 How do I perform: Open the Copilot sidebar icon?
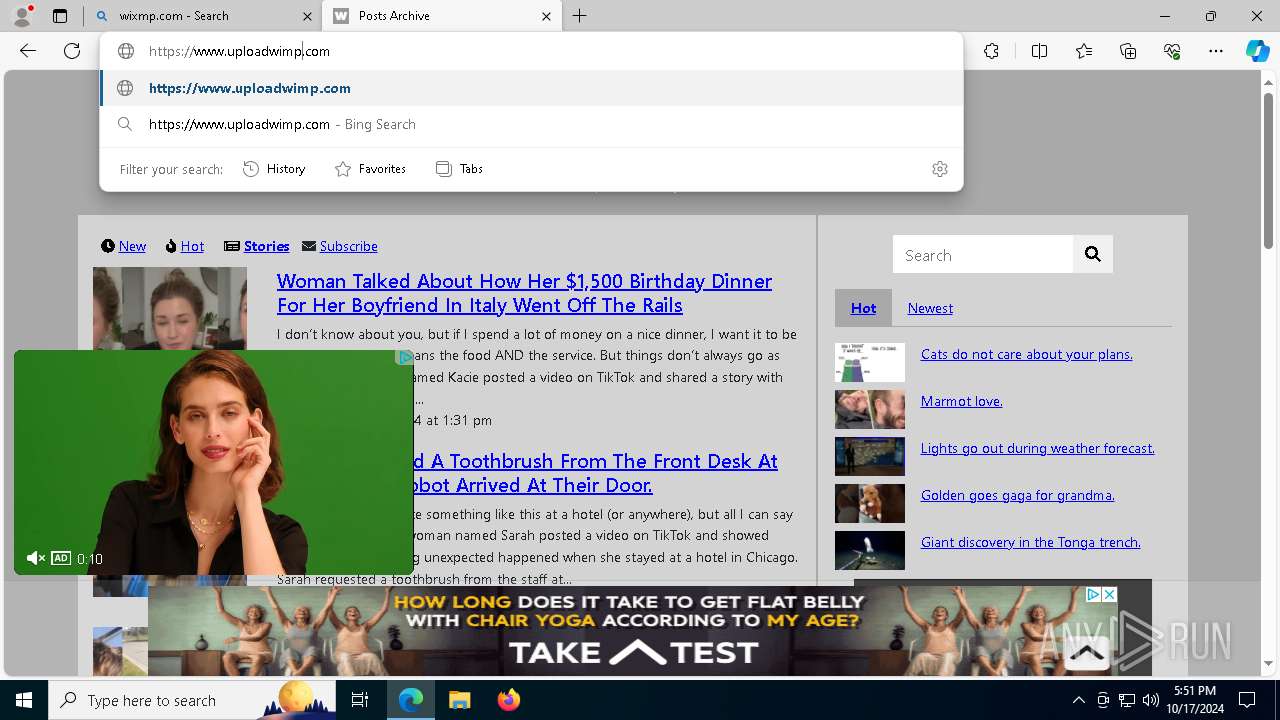pyautogui.click(x=1257, y=51)
